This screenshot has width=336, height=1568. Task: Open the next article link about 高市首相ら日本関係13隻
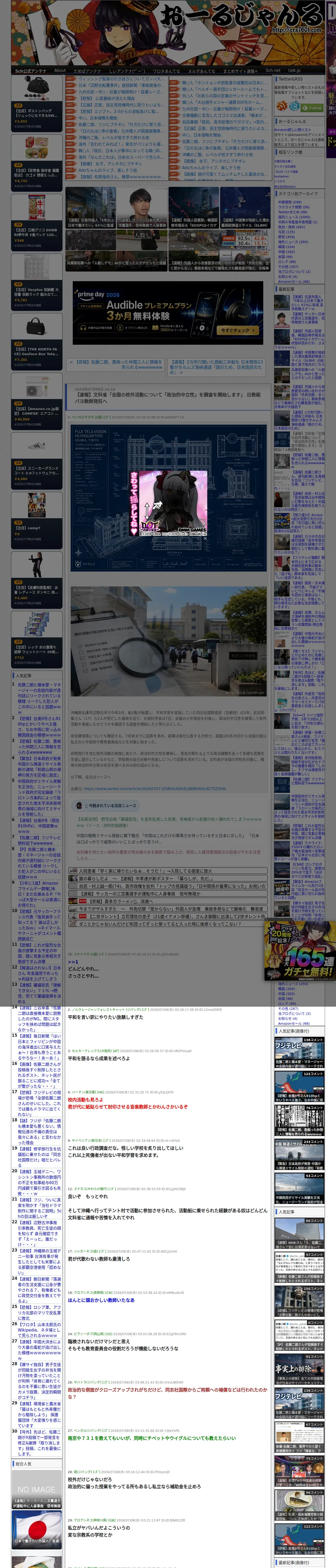coord(216,367)
